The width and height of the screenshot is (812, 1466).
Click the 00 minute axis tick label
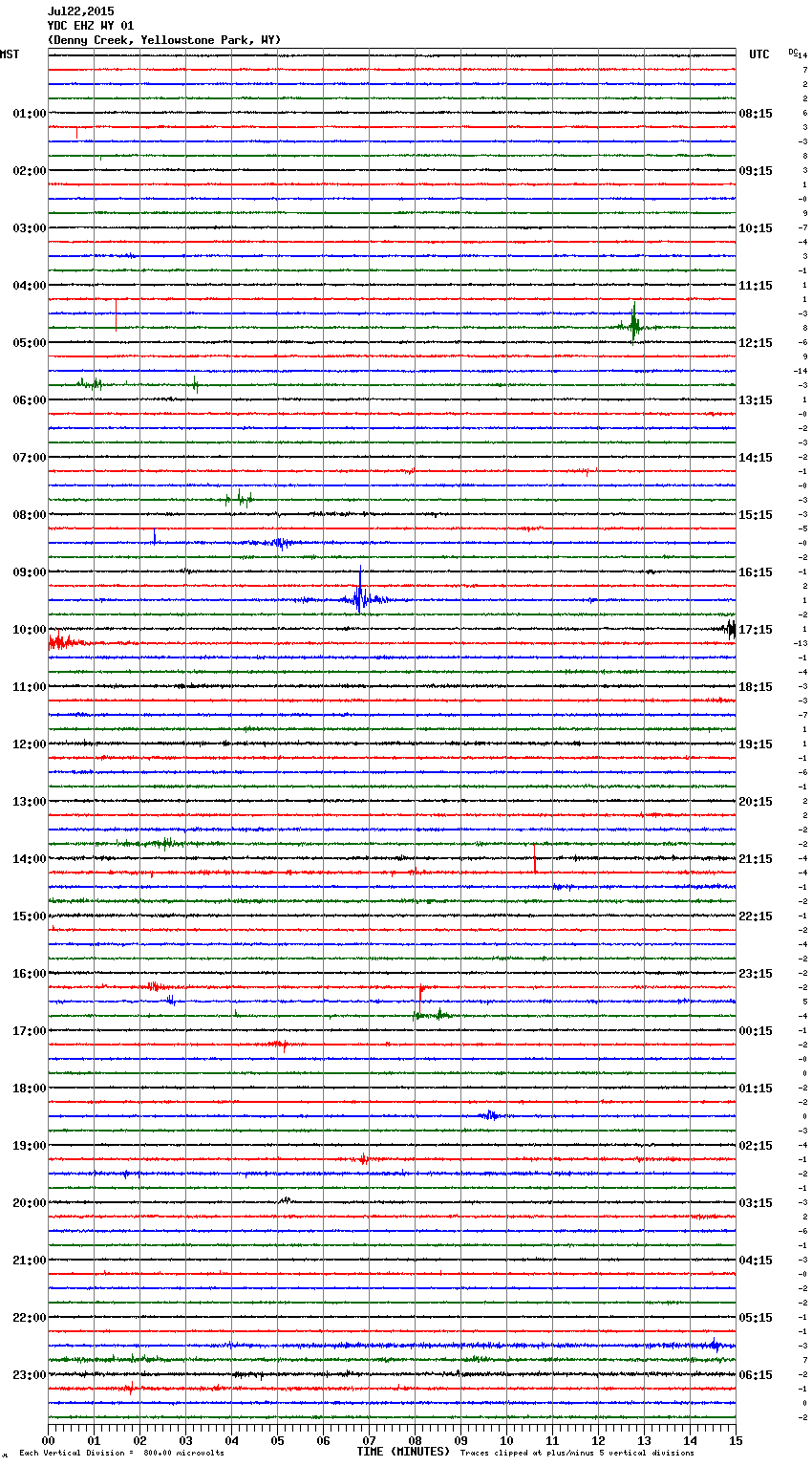click(48, 1441)
